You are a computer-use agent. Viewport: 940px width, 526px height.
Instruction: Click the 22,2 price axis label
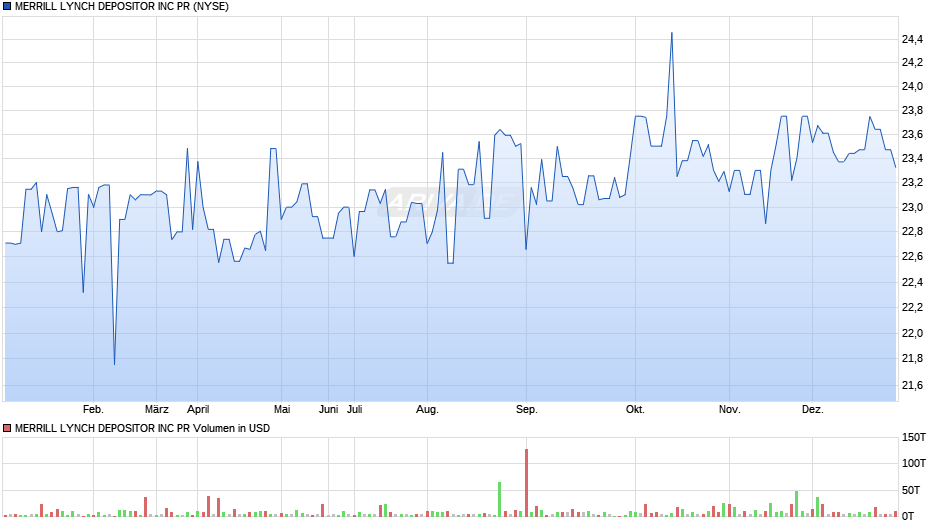coord(912,308)
